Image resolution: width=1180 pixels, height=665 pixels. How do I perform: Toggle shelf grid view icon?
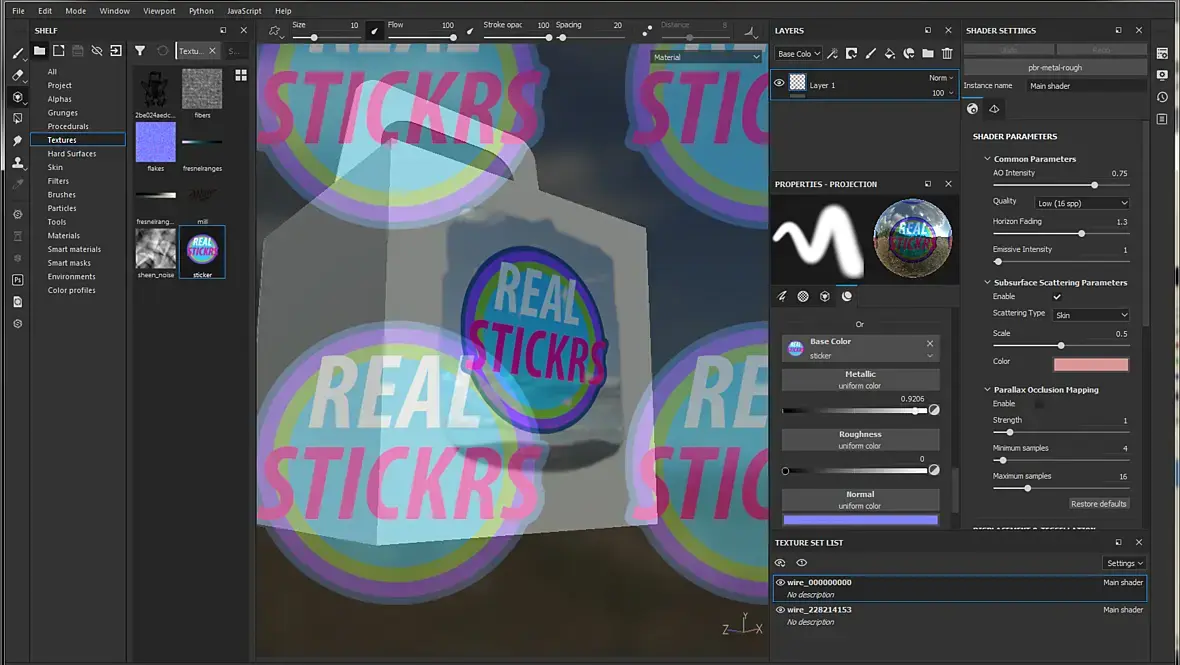pyautogui.click(x=241, y=75)
